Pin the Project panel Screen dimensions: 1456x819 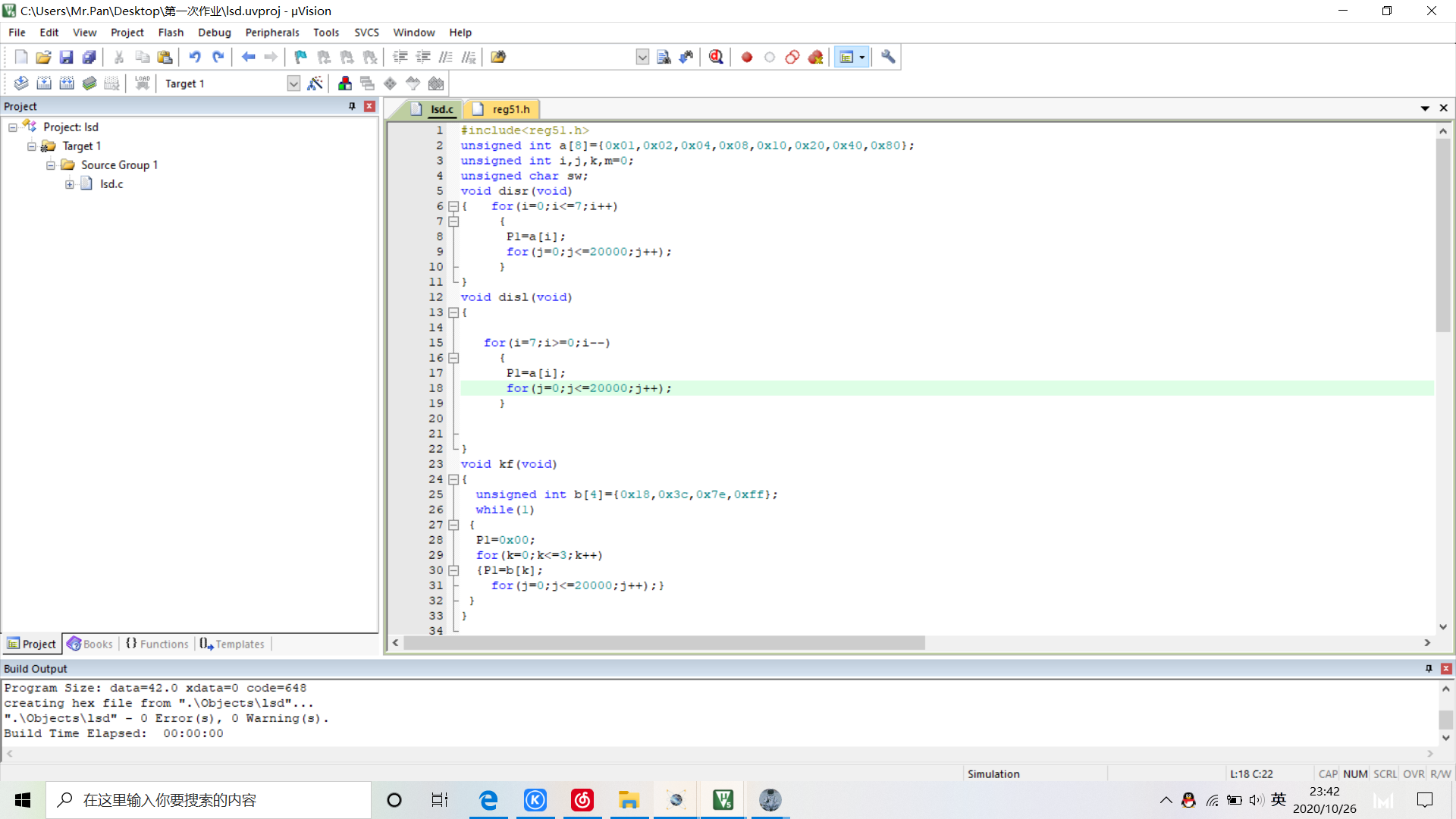(x=352, y=106)
